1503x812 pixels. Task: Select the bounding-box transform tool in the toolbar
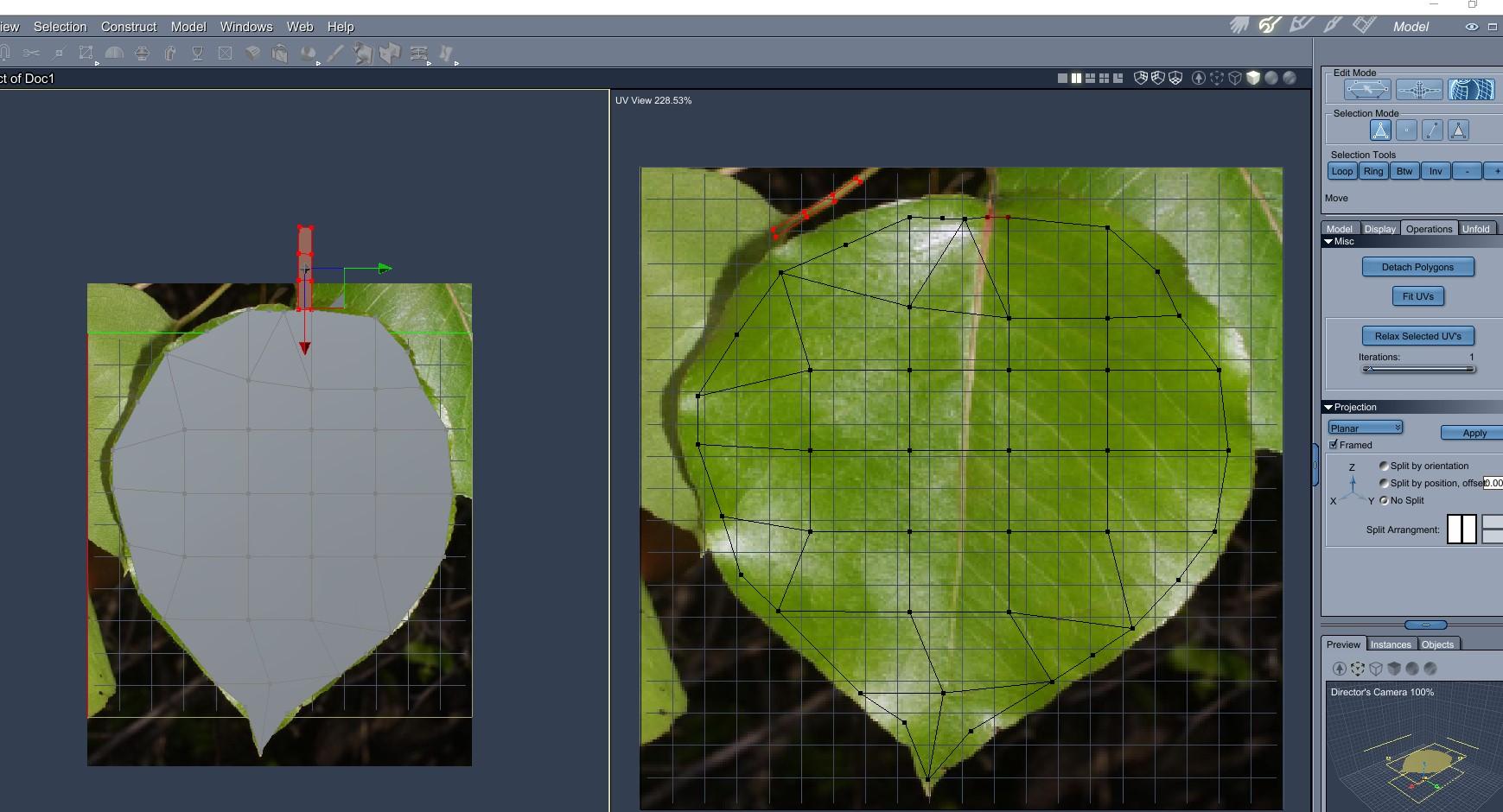click(x=86, y=54)
